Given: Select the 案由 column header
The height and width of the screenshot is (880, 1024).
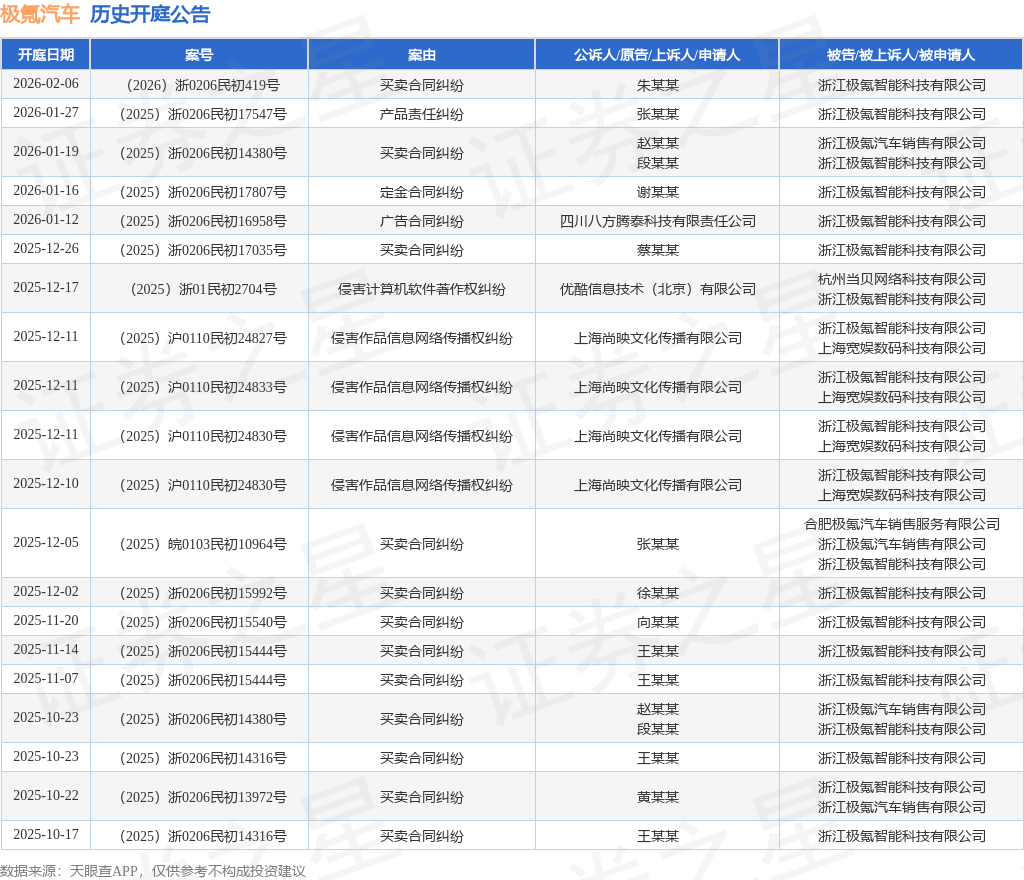Looking at the screenshot, I should tap(421, 55).
